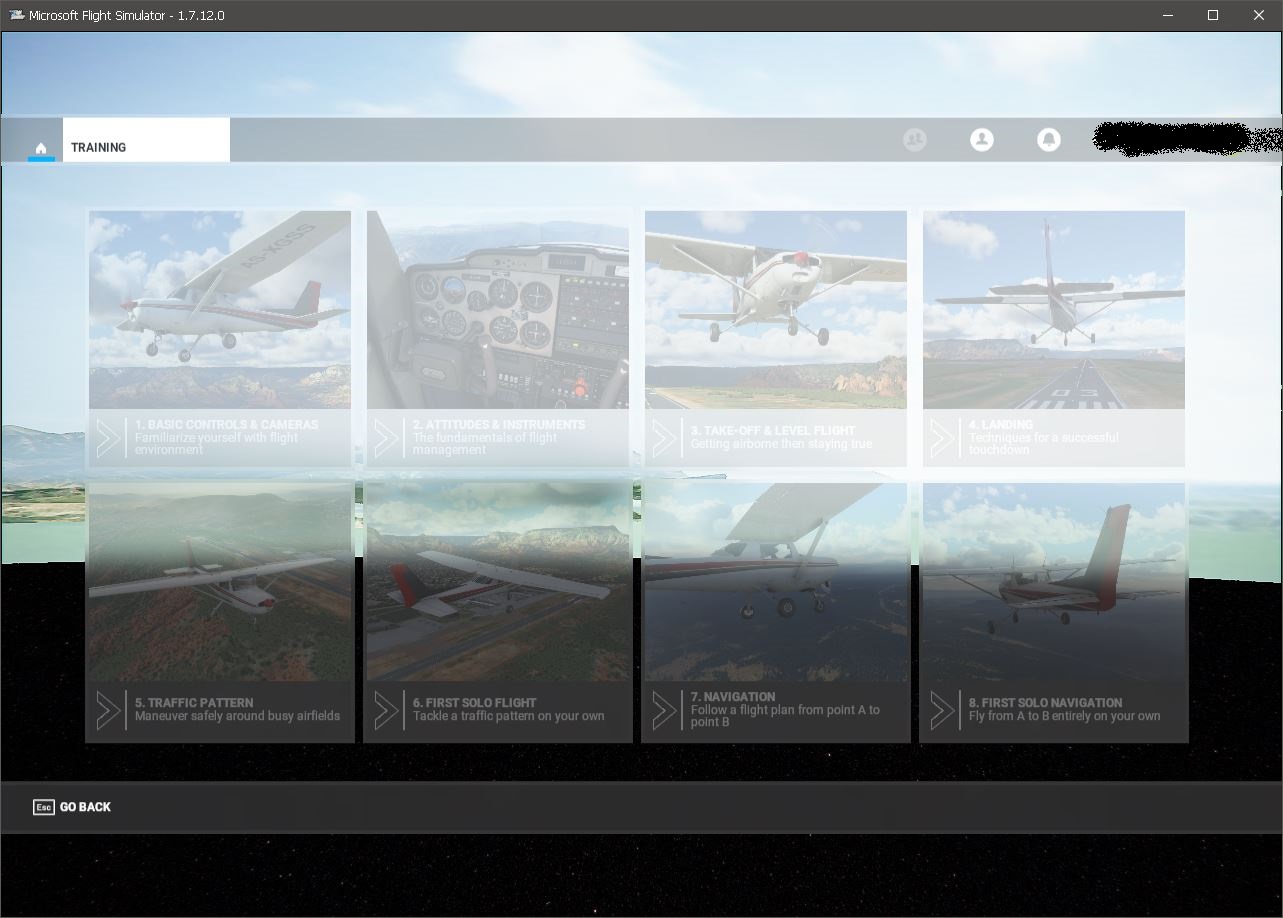The height and width of the screenshot is (918, 1283).
Task: Click the arrow icon on Basic Controls & Cameras
Action: point(109,437)
